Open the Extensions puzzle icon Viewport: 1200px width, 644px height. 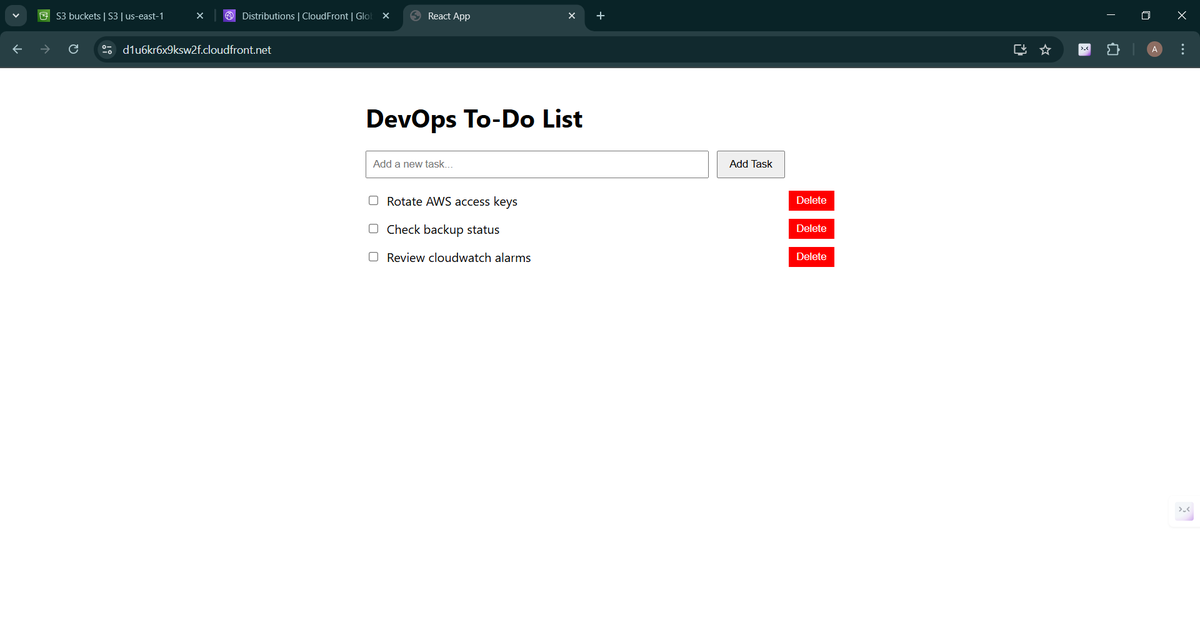tap(1113, 50)
